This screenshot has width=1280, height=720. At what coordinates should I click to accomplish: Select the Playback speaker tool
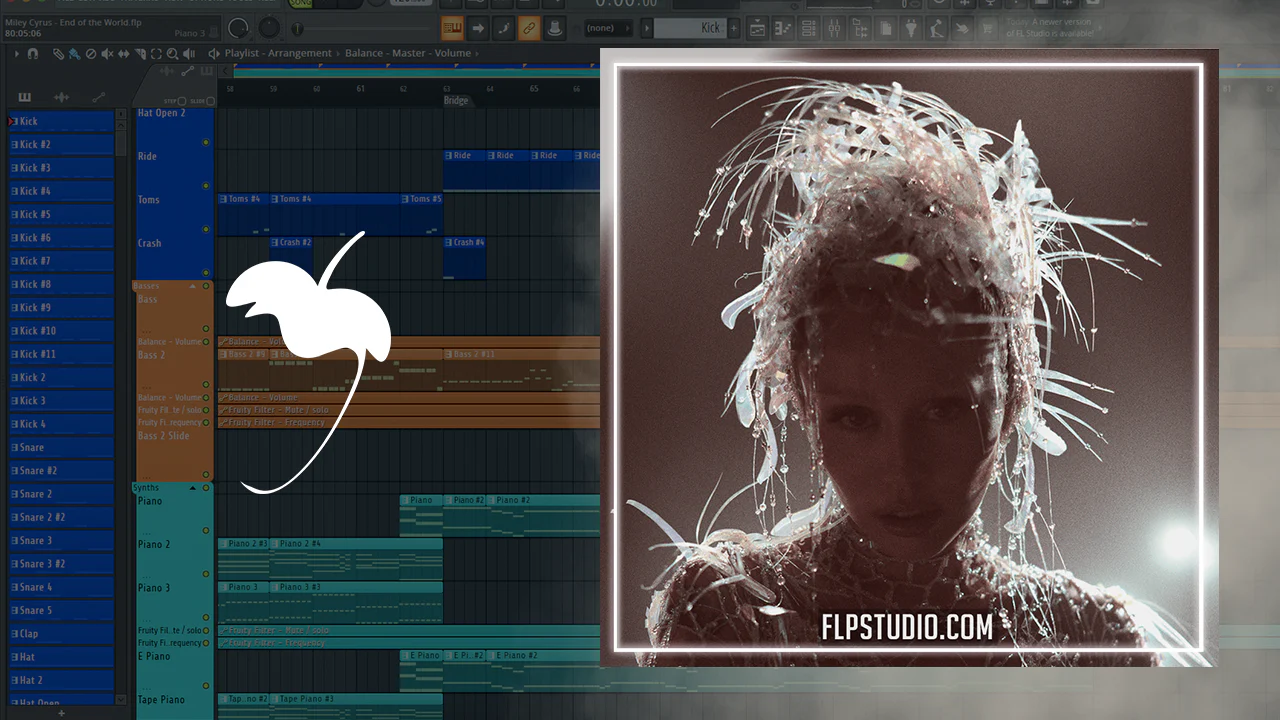coord(189,53)
